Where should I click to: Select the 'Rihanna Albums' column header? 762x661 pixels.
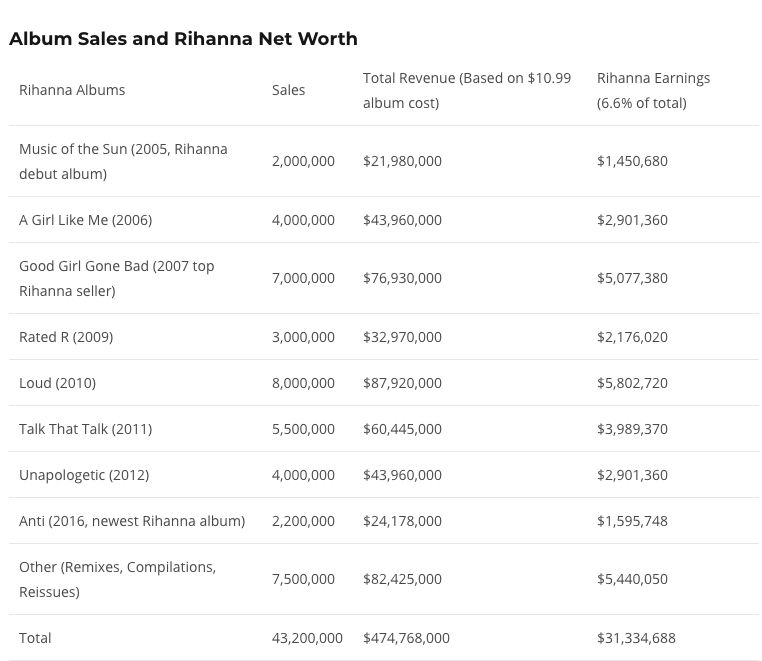(72, 90)
